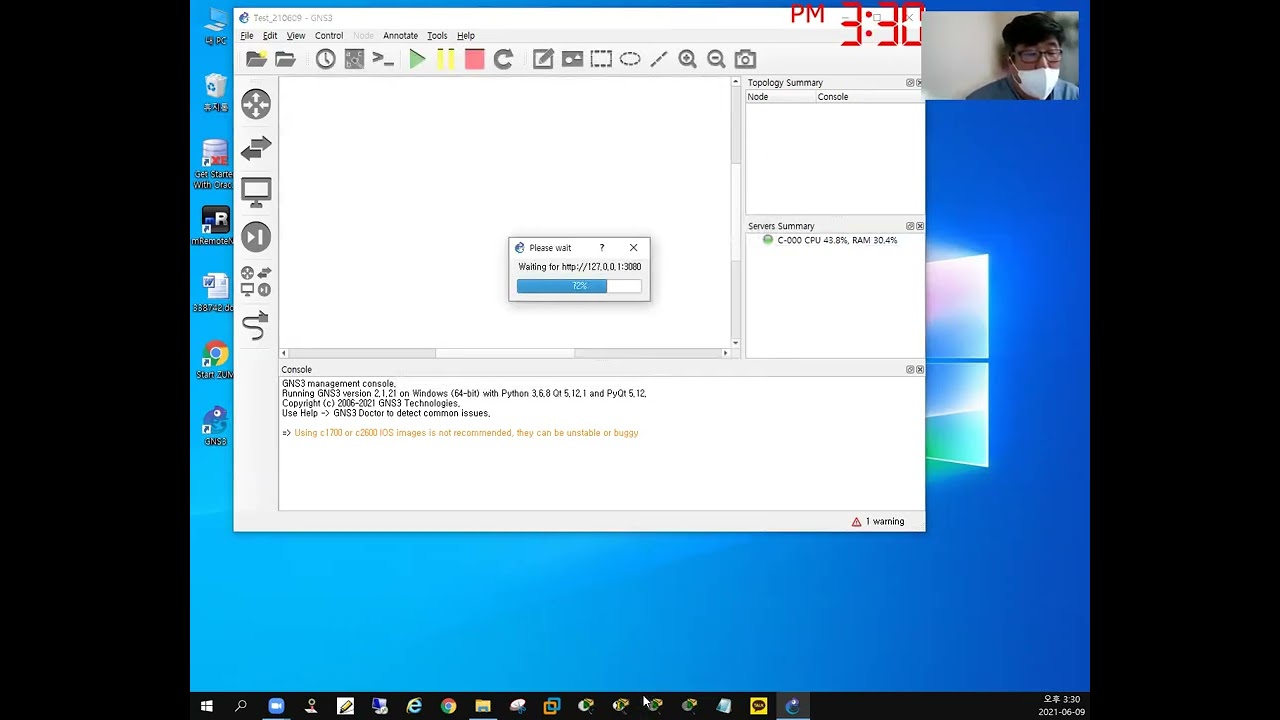The image size is (1280, 720).
Task: Take a screenshot with the camera icon
Action: click(x=745, y=59)
